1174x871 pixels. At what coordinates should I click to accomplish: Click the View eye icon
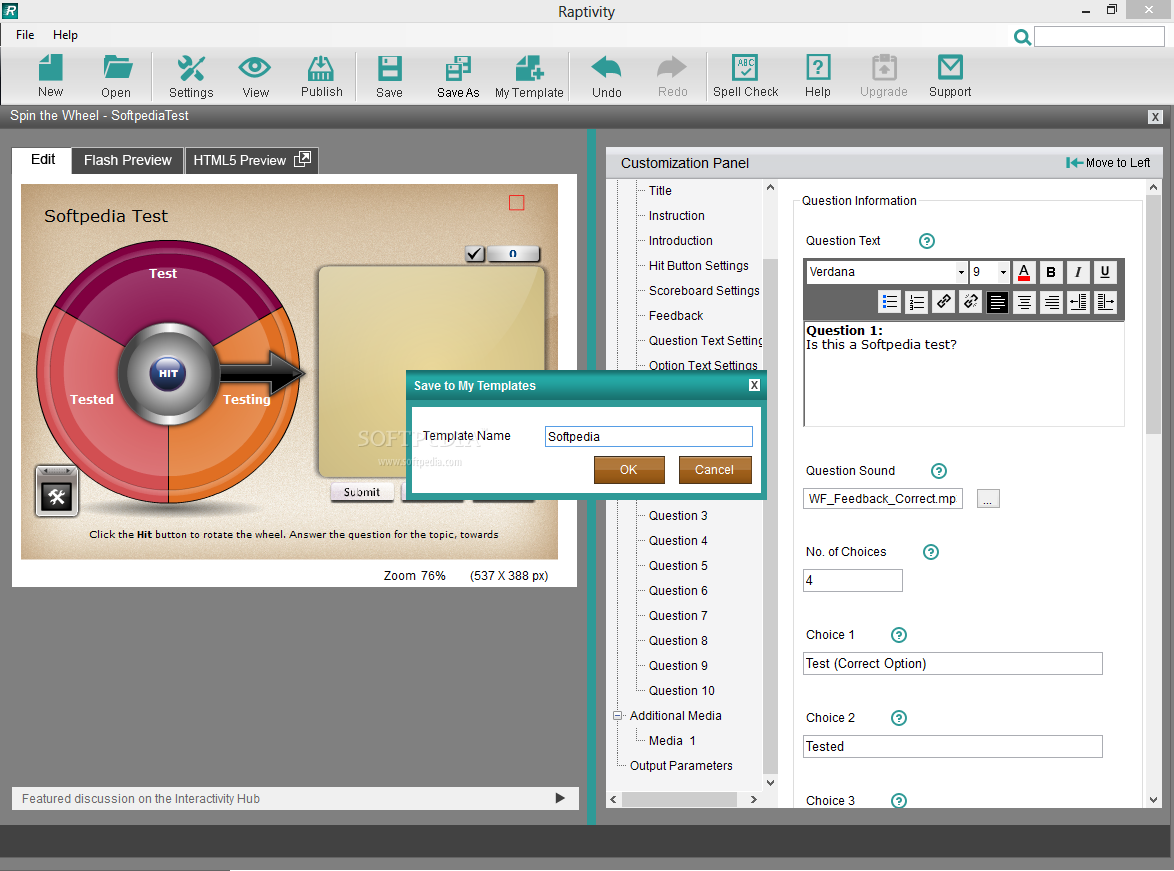255,76
